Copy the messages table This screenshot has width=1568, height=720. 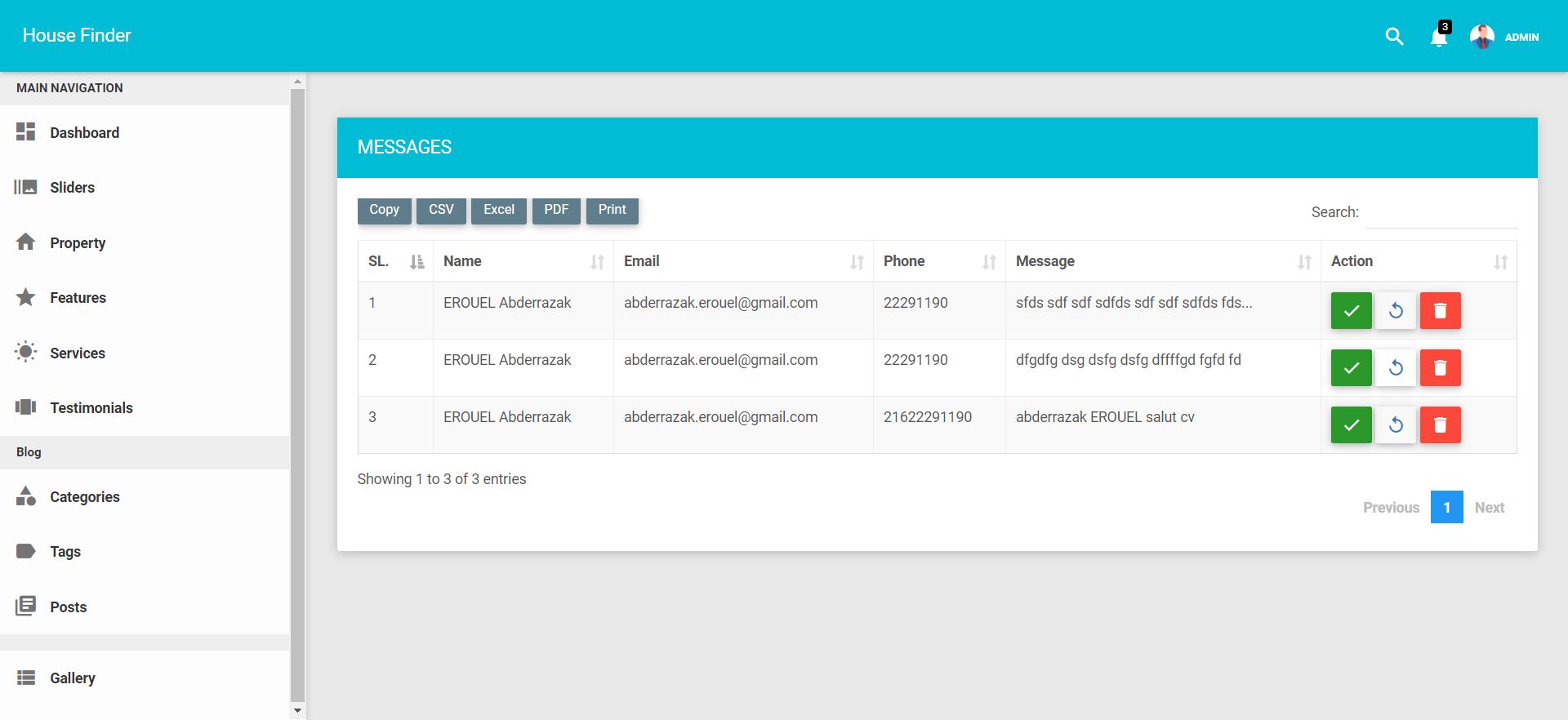(385, 211)
